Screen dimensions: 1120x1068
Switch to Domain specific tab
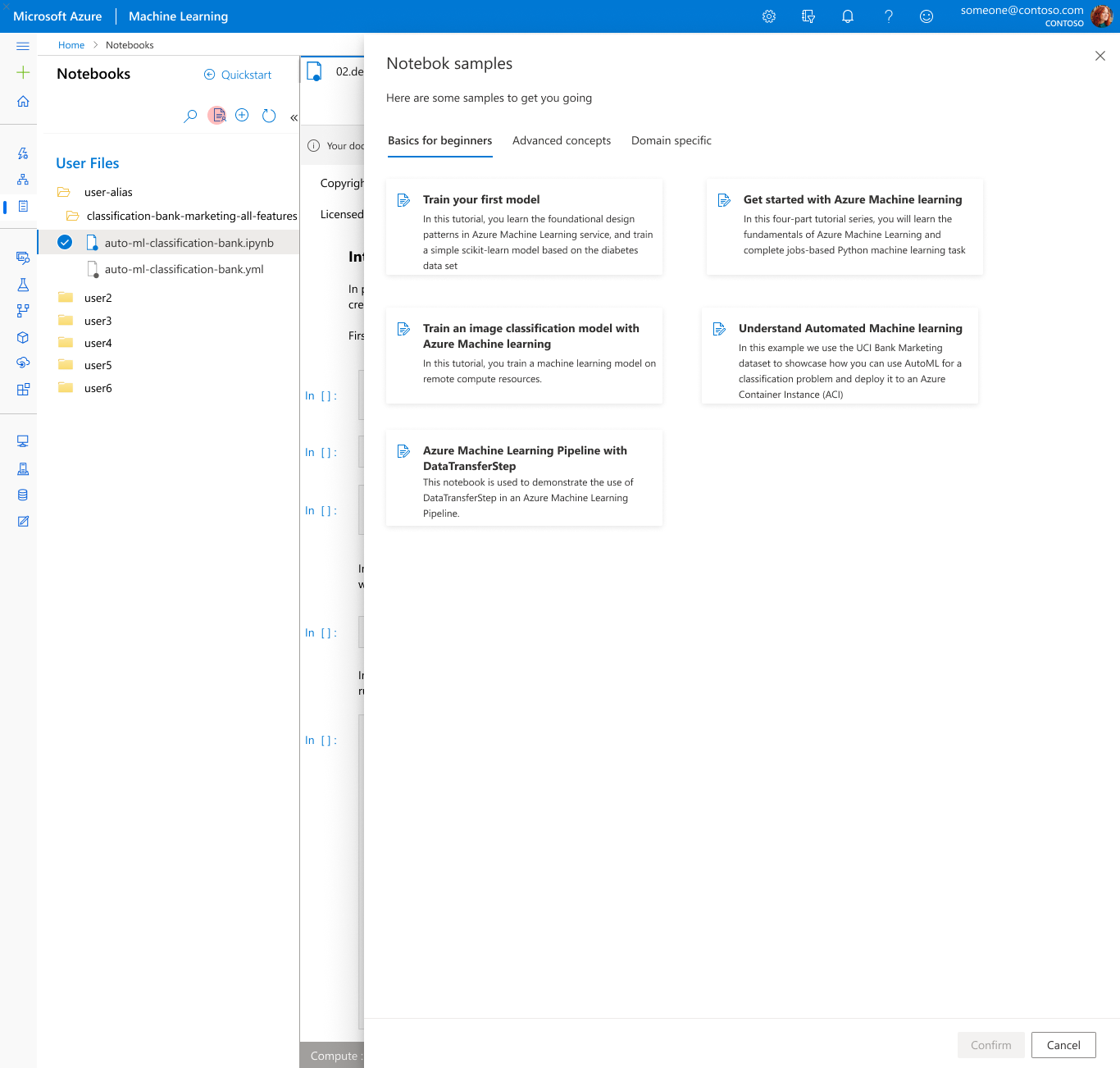click(672, 141)
